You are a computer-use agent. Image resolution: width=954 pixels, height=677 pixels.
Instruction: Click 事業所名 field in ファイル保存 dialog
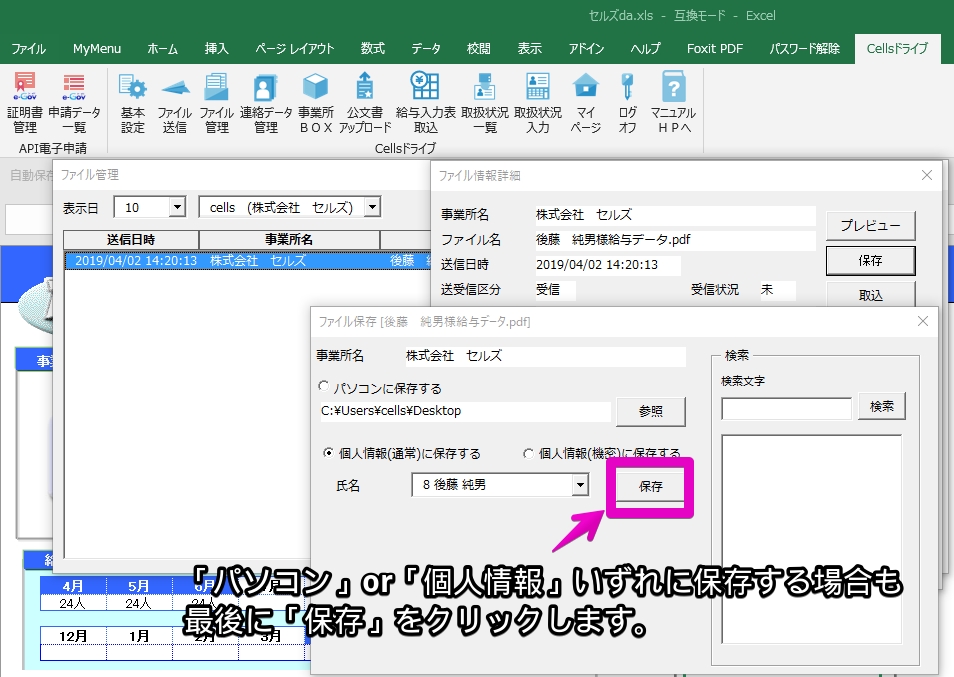pyautogui.click(x=545, y=356)
